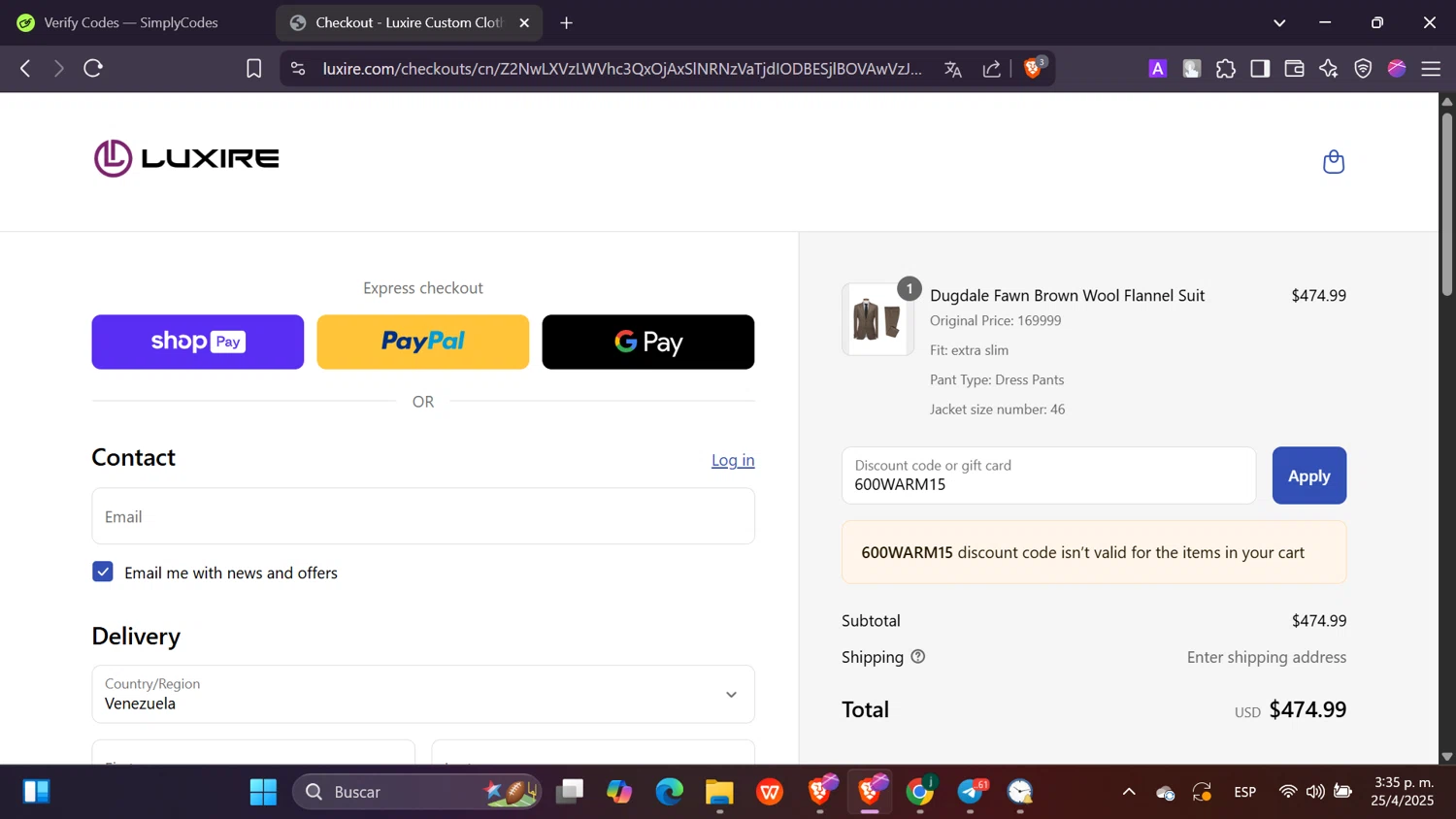Go back to the previous page
This screenshot has height=819, width=1456.
point(25,68)
